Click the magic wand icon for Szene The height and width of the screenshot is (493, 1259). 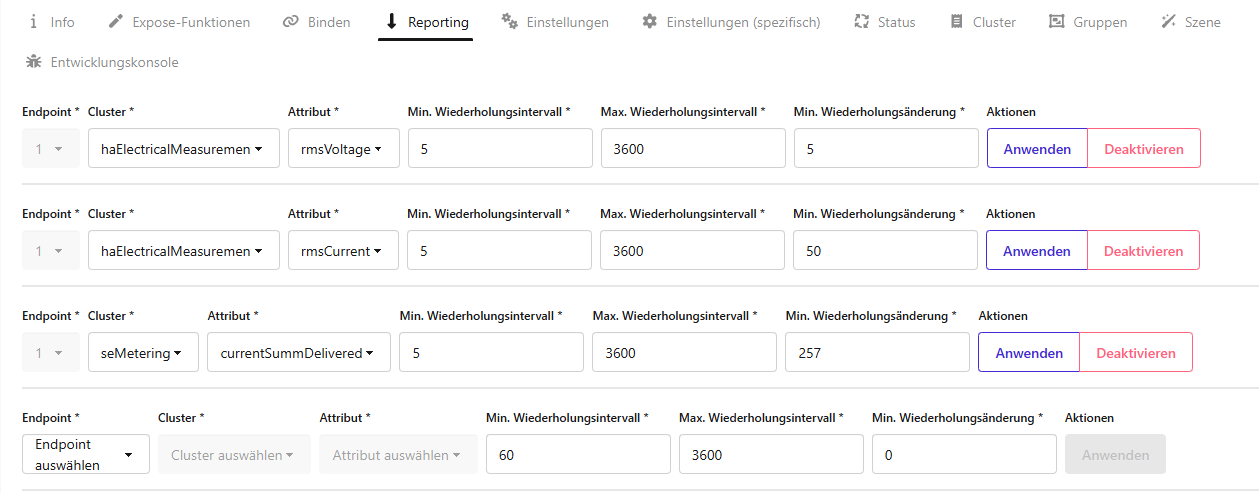1168,22
